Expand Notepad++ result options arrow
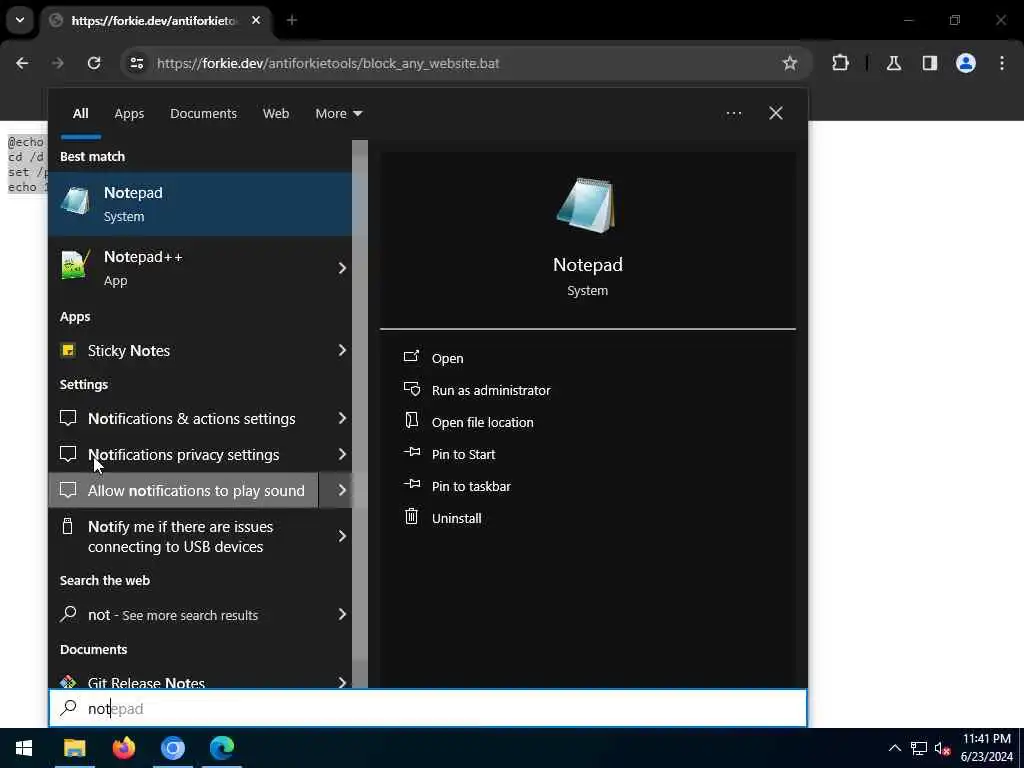Image resolution: width=1024 pixels, height=768 pixels. point(342,268)
